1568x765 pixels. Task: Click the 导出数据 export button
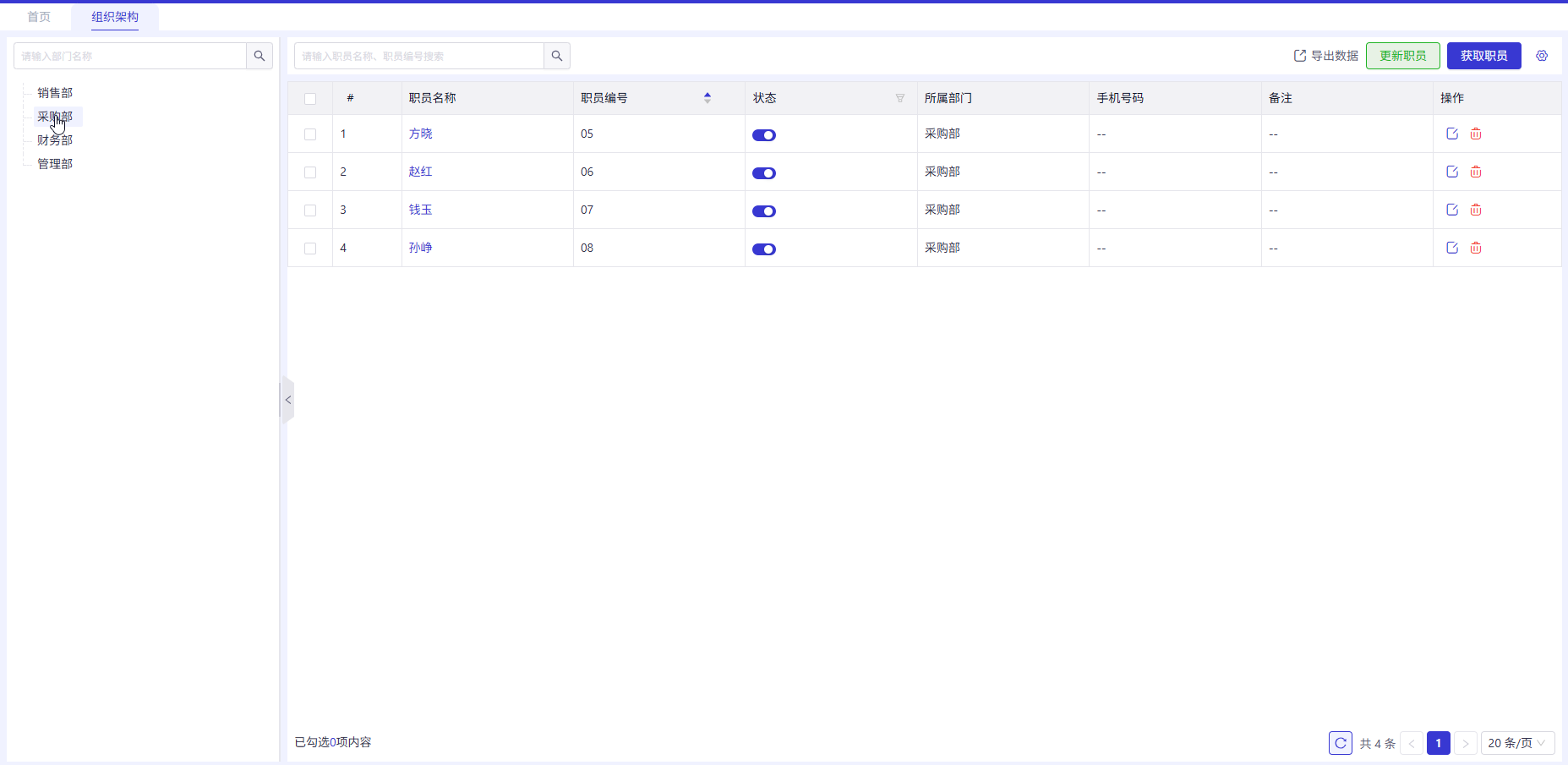[x=1326, y=56]
